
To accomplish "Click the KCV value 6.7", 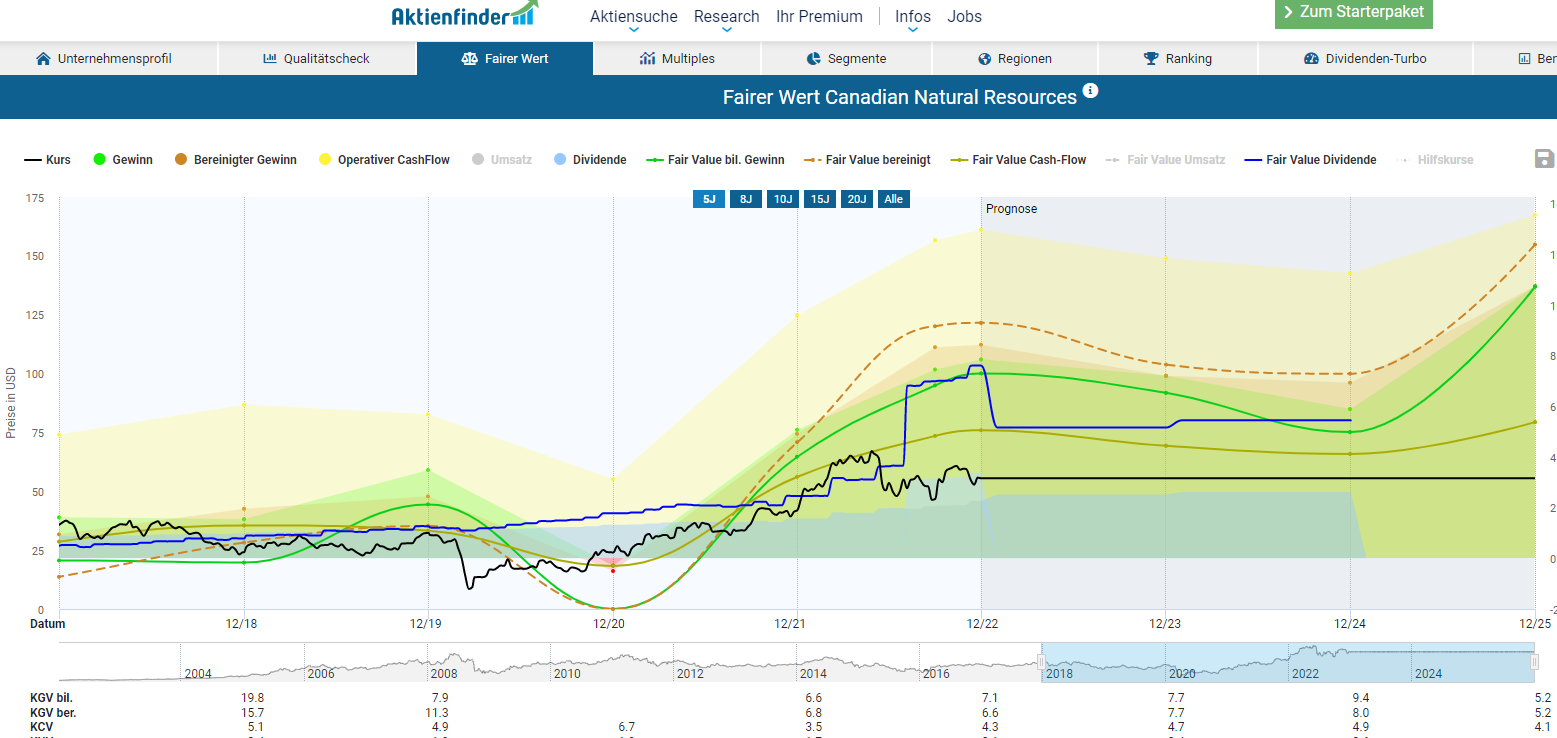I will click(x=626, y=727).
